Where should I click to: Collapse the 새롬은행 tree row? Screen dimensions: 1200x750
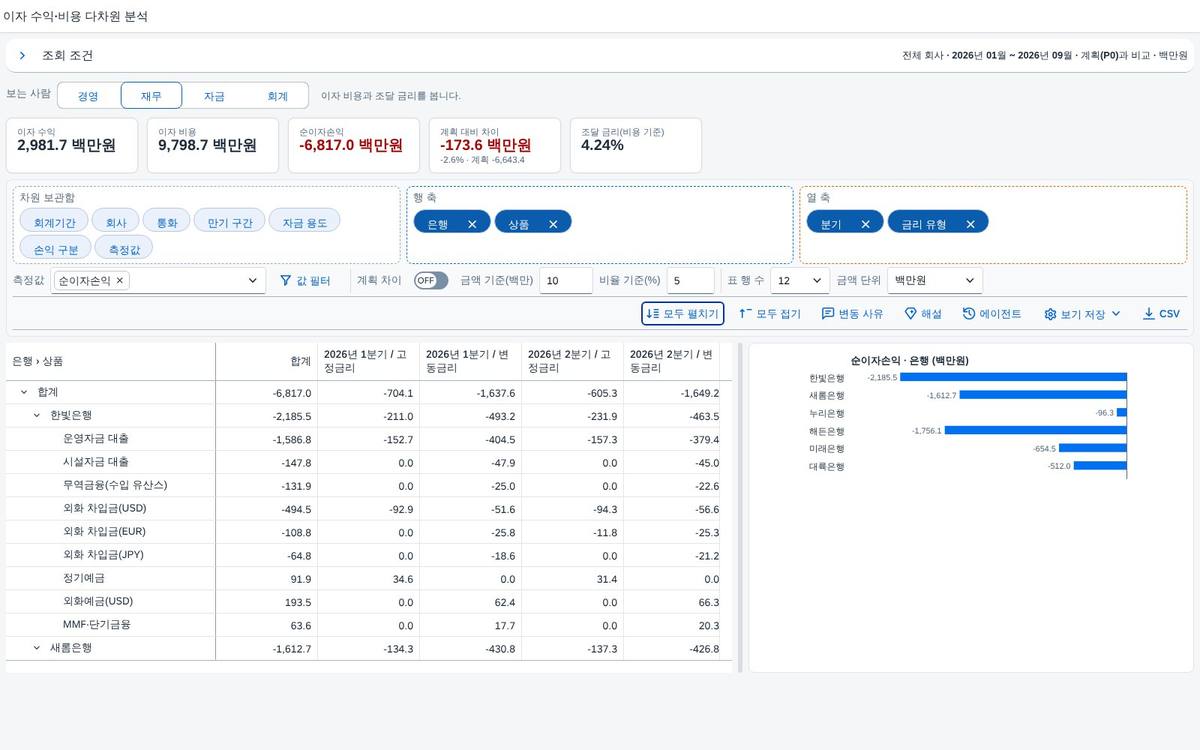[x=37, y=648]
